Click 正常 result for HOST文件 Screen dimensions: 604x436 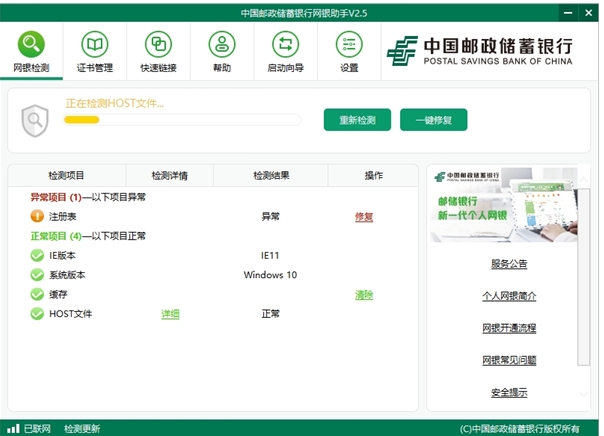[270, 314]
